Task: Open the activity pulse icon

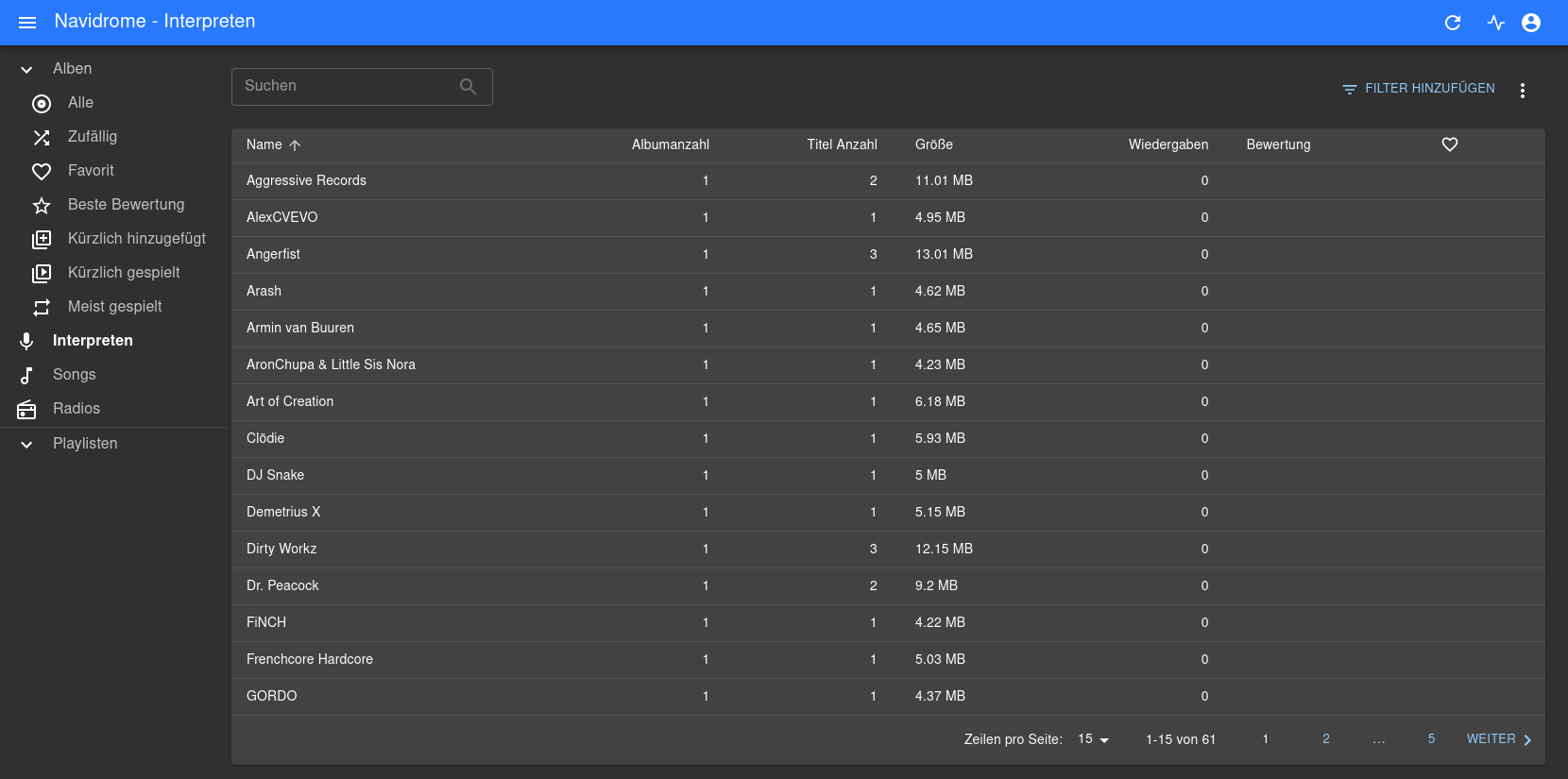Action: (x=1495, y=23)
